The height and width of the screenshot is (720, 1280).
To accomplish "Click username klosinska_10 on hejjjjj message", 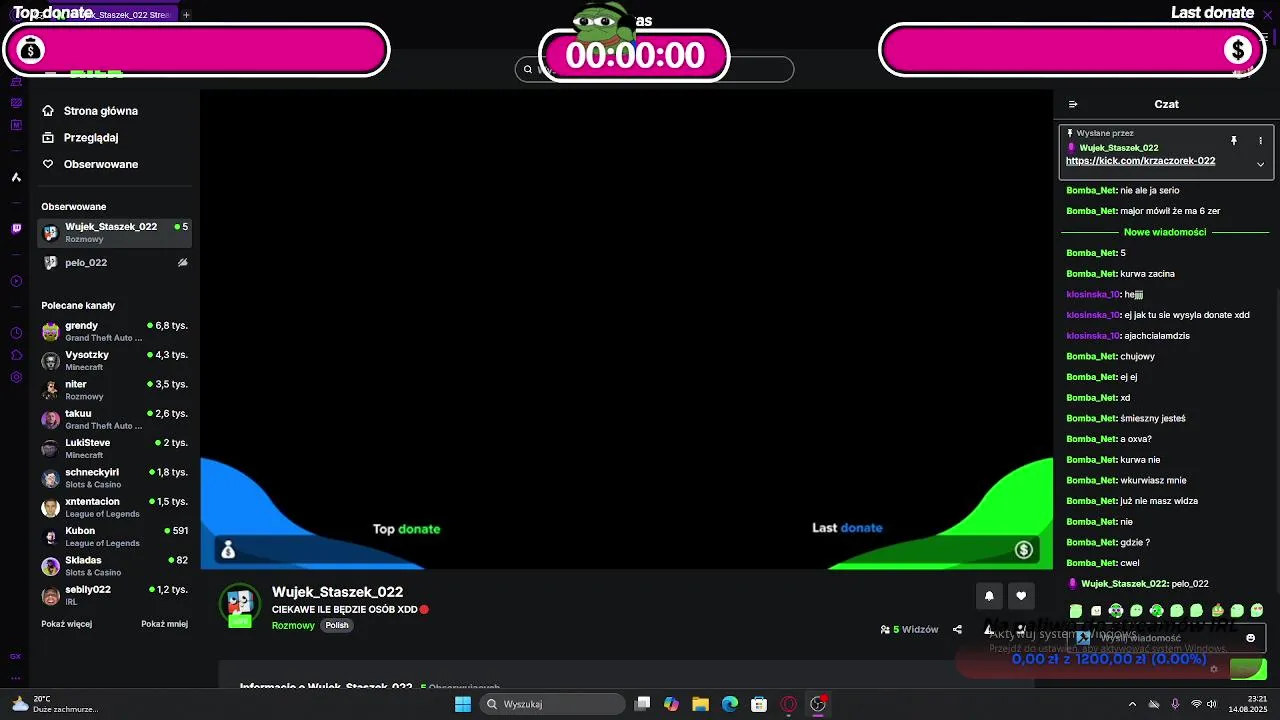I will click(1093, 295).
